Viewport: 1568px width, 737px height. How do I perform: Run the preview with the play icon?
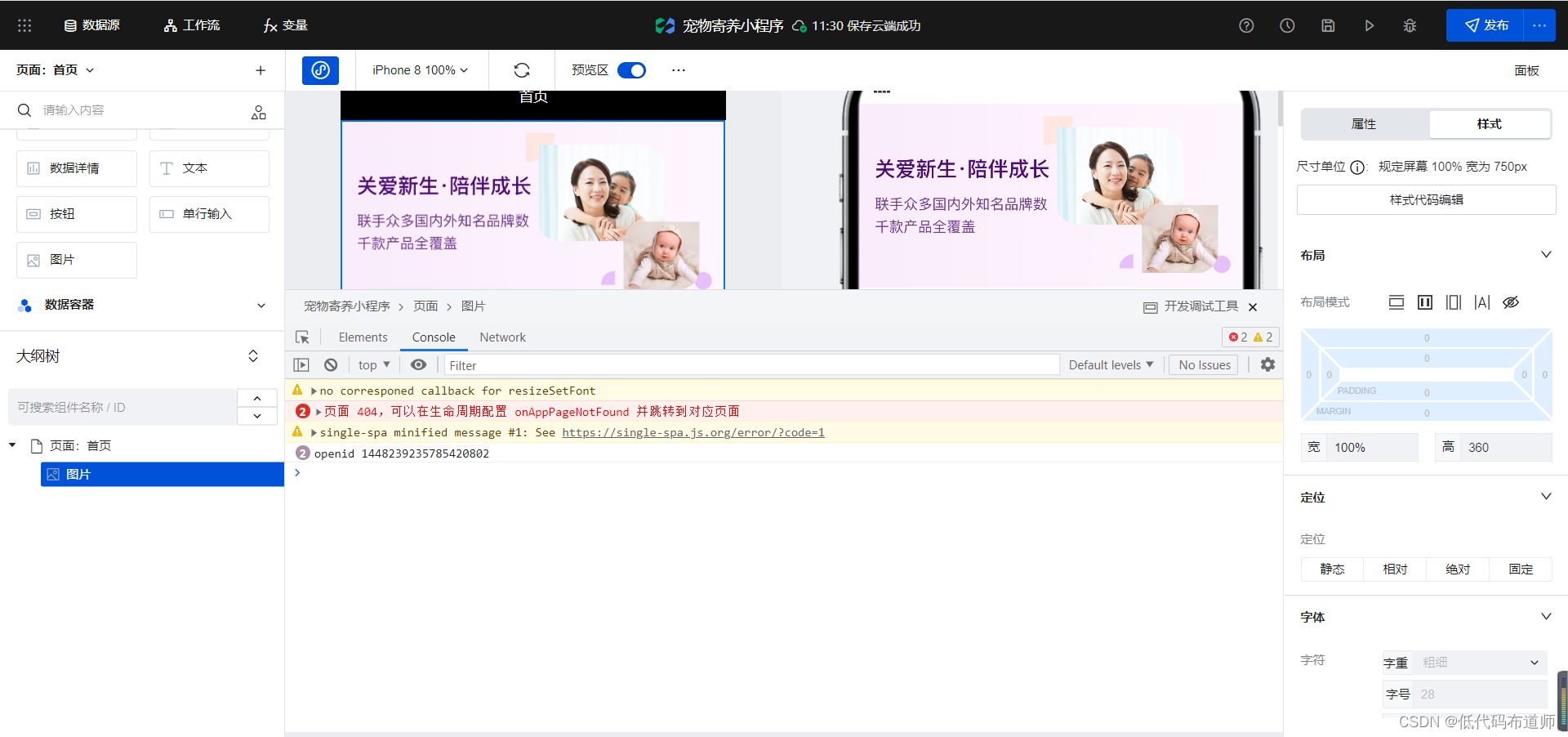(x=1370, y=25)
